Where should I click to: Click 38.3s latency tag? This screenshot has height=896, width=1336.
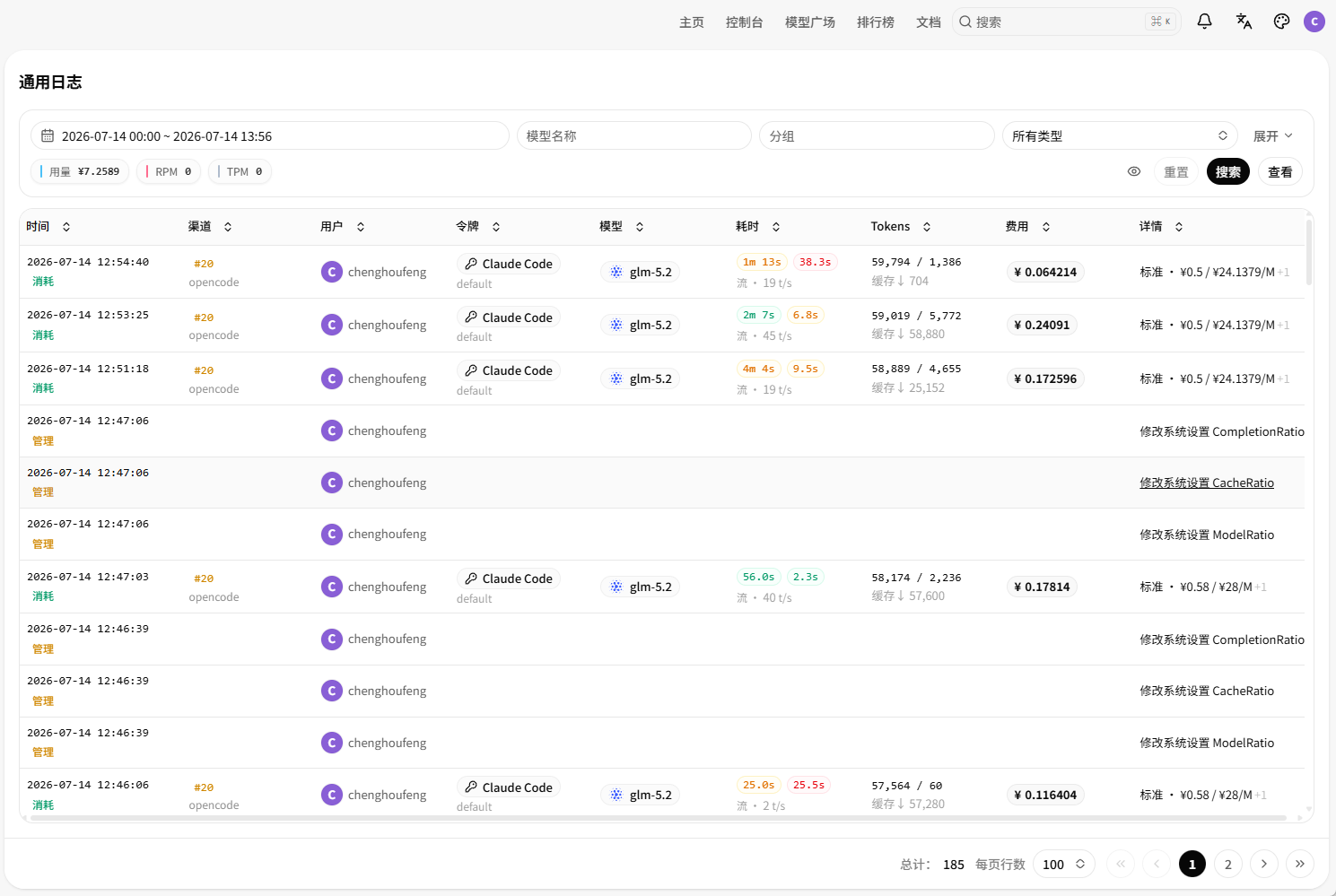(x=815, y=262)
